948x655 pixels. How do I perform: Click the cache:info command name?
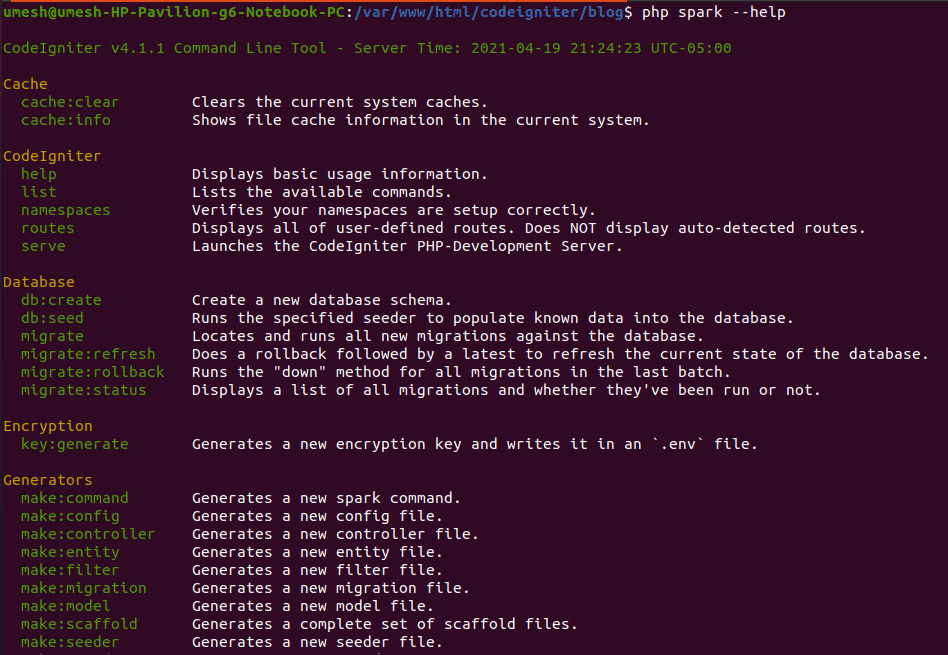click(x=66, y=120)
